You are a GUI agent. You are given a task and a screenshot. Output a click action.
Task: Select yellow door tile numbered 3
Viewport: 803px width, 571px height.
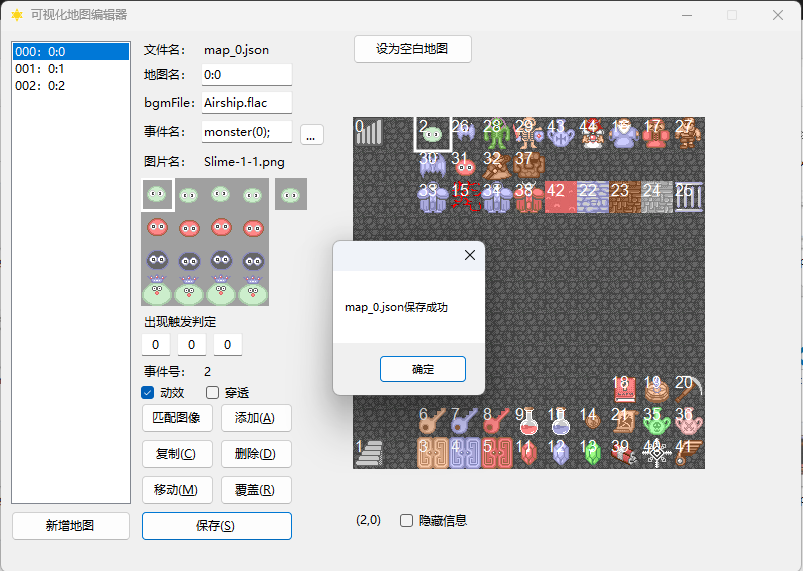coord(433,453)
